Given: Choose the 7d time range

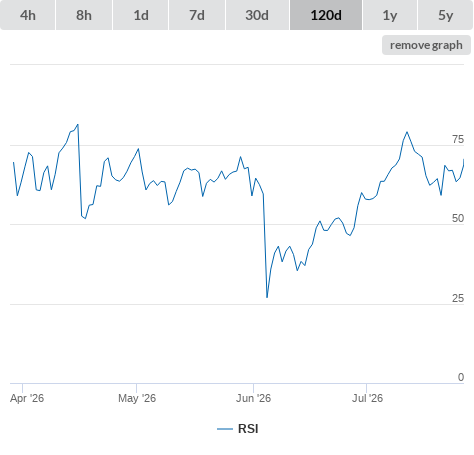Looking at the screenshot, I should 197,15.
